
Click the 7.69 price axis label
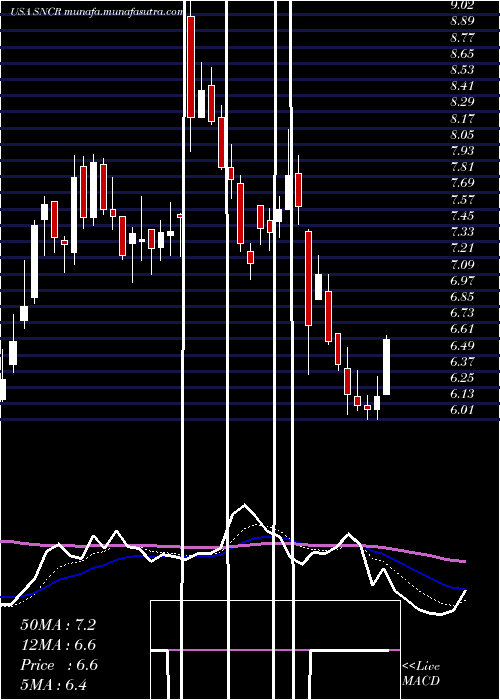pyautogui.click(x=462, y=183)
